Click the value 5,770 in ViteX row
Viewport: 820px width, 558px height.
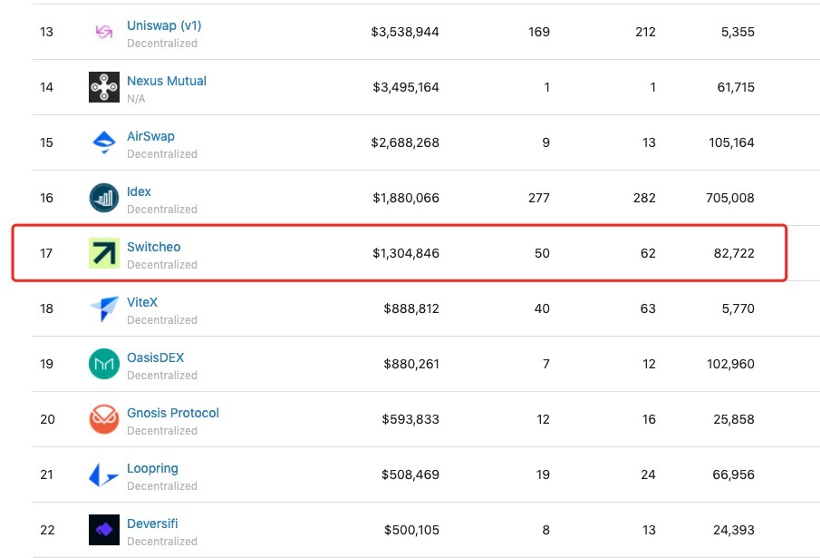click(738, 309)
